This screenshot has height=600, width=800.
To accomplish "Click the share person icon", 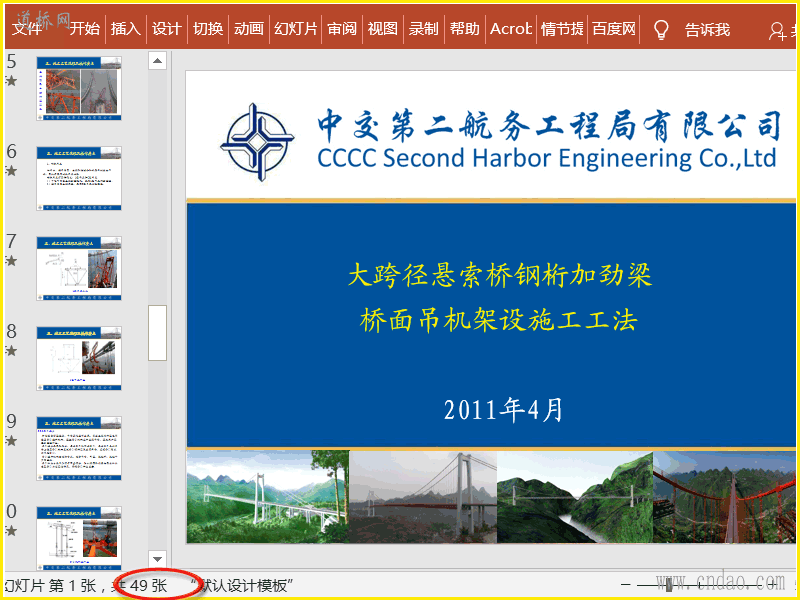I will (x=778, y=31).
